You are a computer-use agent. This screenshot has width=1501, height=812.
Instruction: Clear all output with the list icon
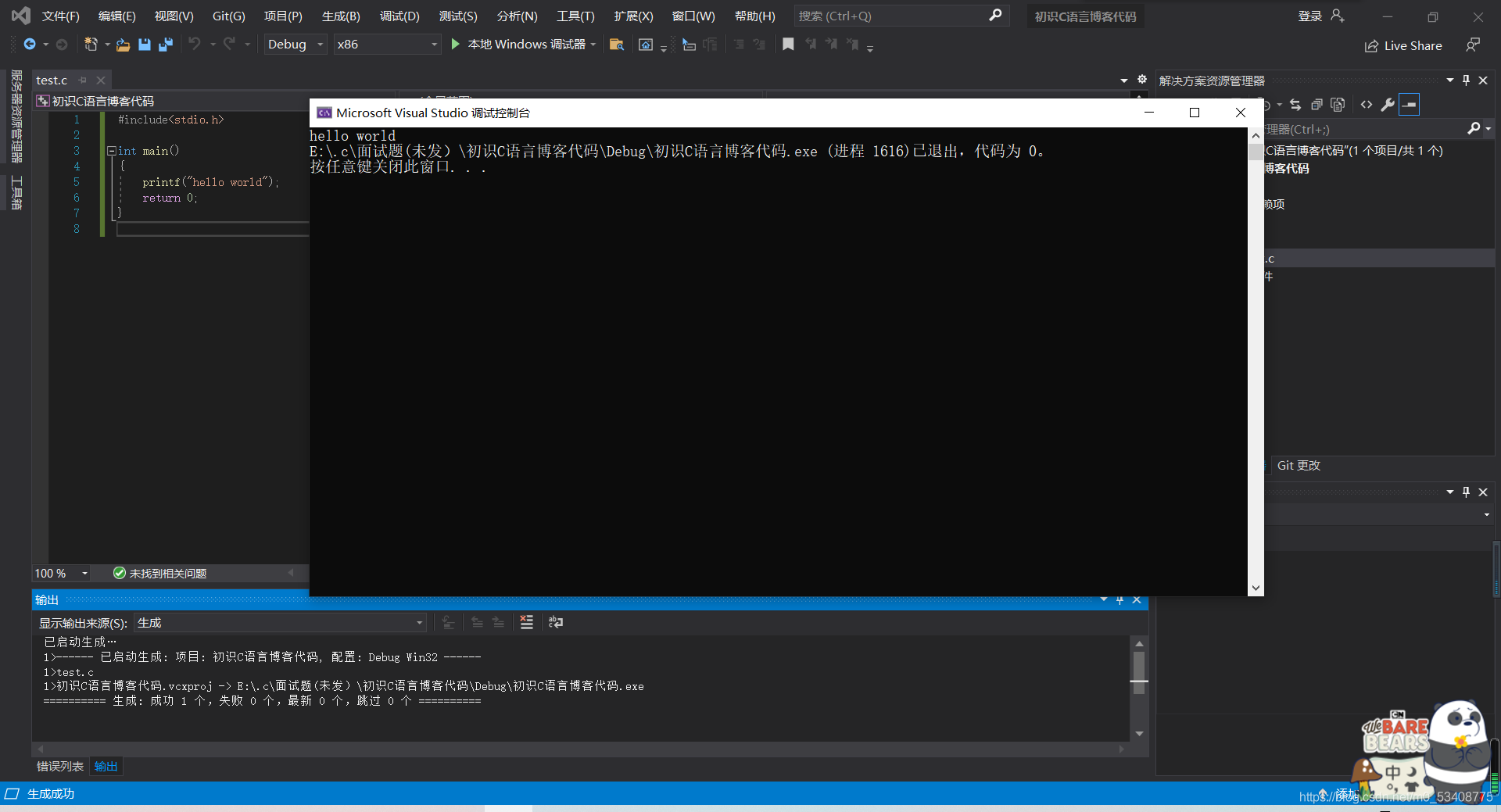pos(527,622)
